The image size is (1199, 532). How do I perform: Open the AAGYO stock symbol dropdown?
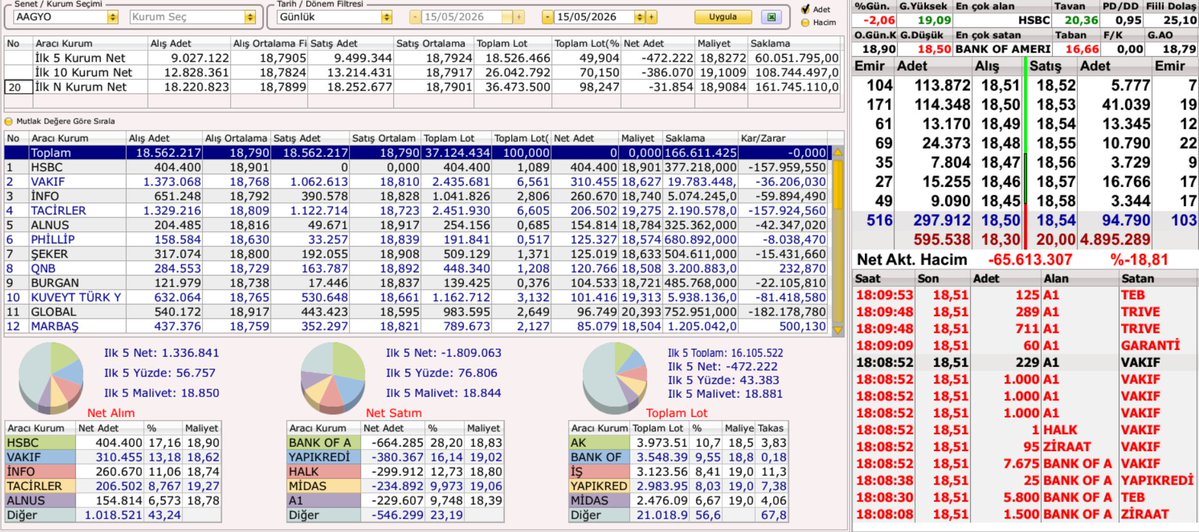tap(113, 17)
